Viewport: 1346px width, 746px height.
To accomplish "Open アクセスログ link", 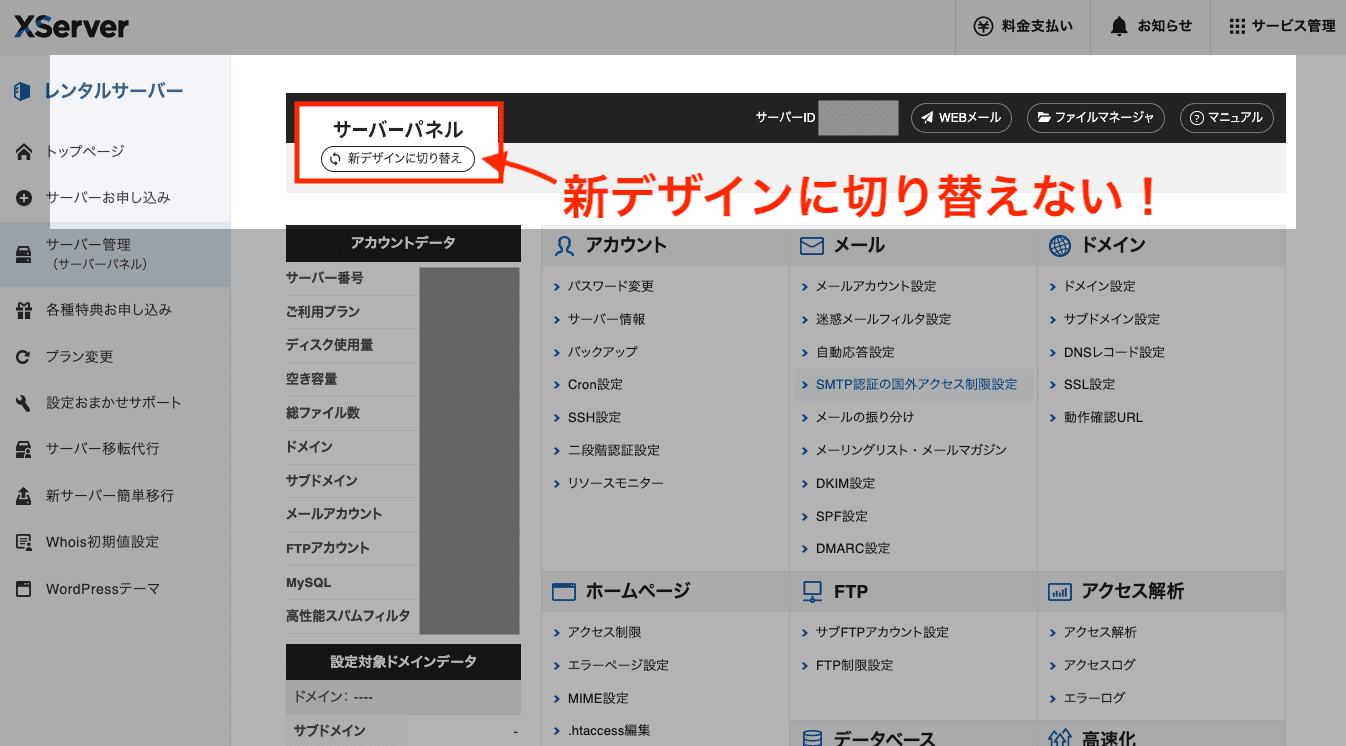I will [x=1099, y=665].
